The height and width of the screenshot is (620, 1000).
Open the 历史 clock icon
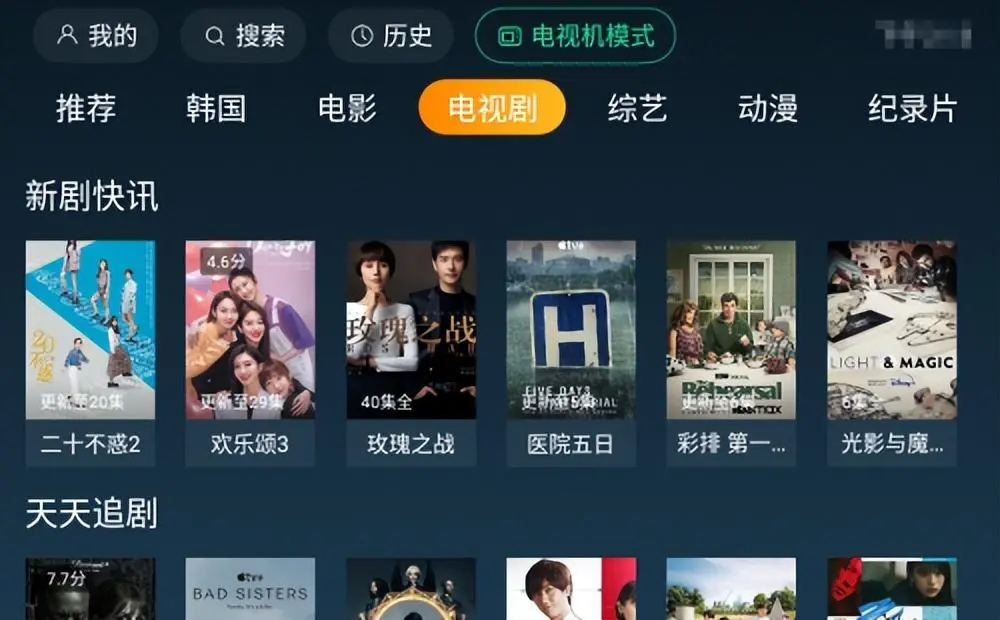tap(362, 36)
